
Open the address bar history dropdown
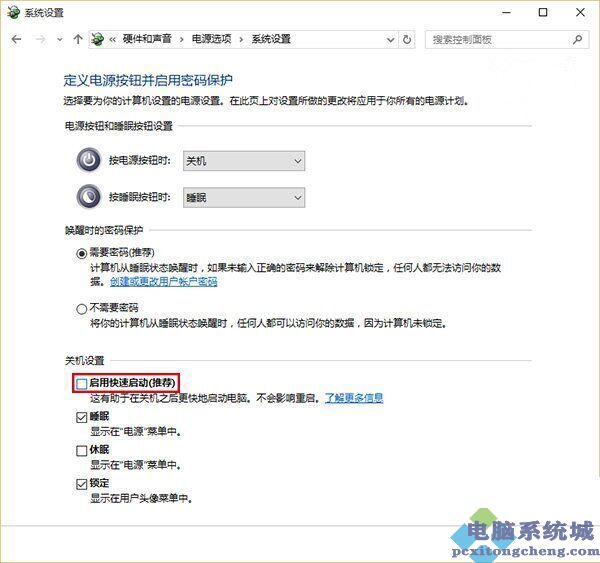click(x=390, y=39)
